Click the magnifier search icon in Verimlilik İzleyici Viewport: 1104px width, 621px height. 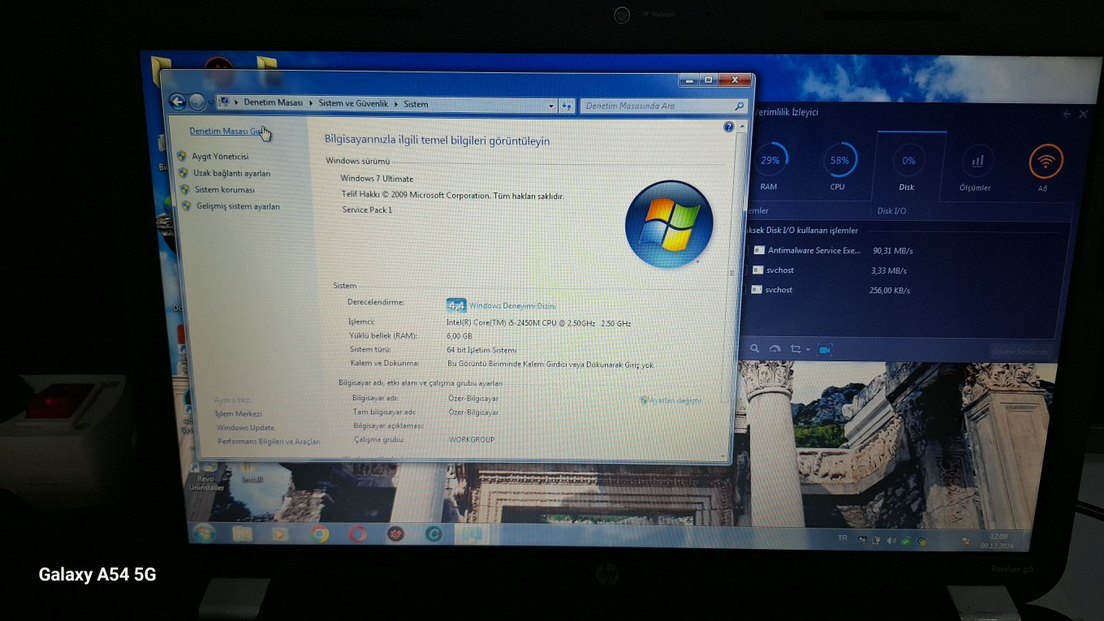[755, 348]
